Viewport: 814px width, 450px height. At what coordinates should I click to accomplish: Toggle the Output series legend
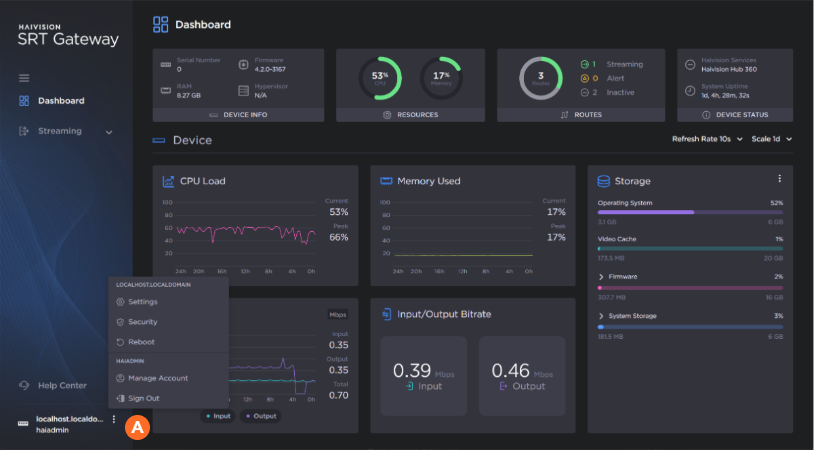(x=261, y=416)
